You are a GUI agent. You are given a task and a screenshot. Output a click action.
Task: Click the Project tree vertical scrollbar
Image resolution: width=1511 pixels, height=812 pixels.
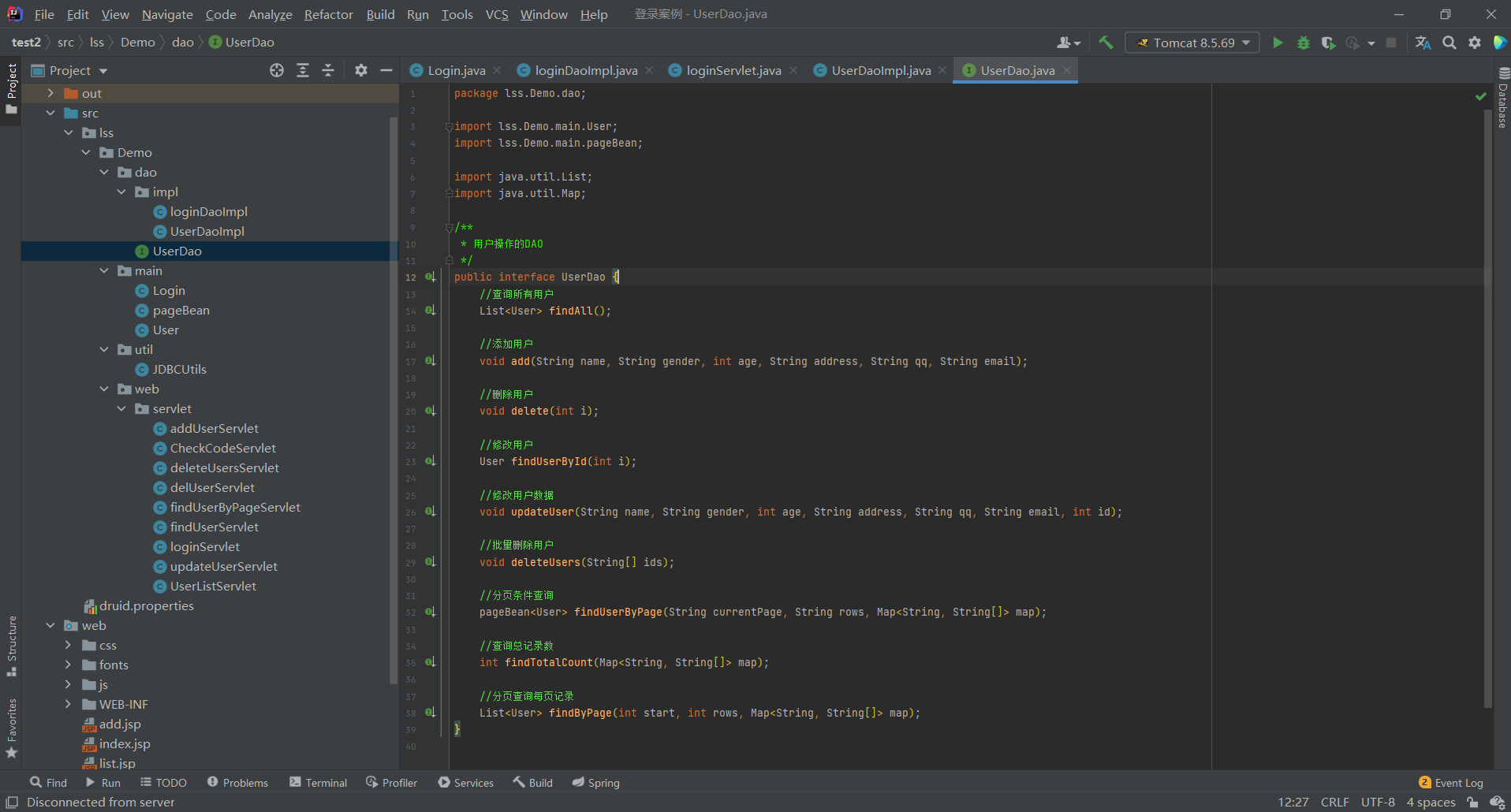pyautogui.click(x=394, y=400)
